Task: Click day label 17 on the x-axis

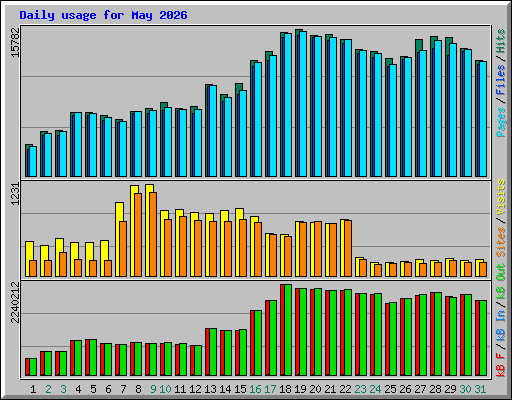Action: (270, 389)
